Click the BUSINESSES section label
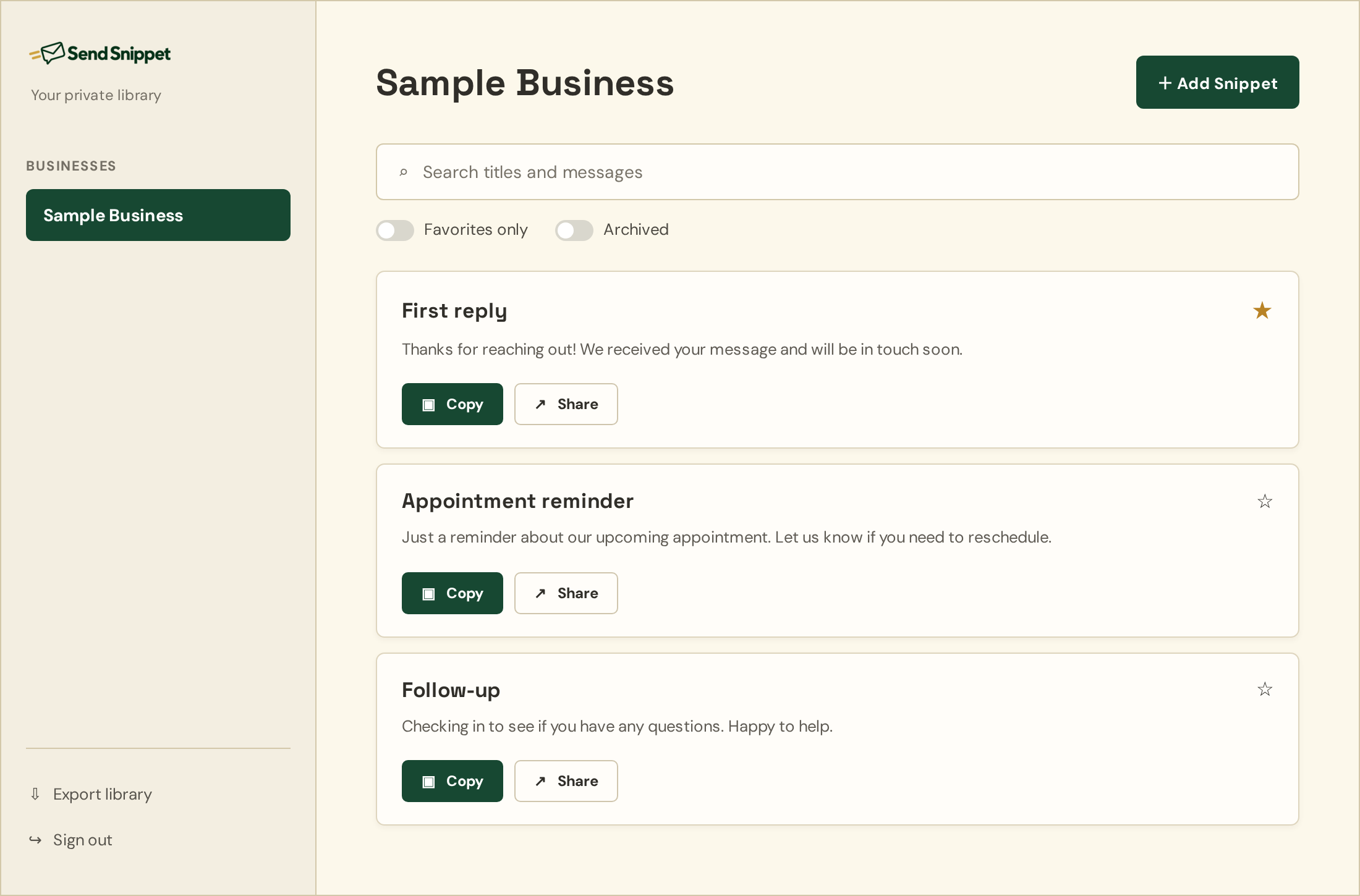Viewport: 1360px width, 896px height. click(x=71, y=166)
